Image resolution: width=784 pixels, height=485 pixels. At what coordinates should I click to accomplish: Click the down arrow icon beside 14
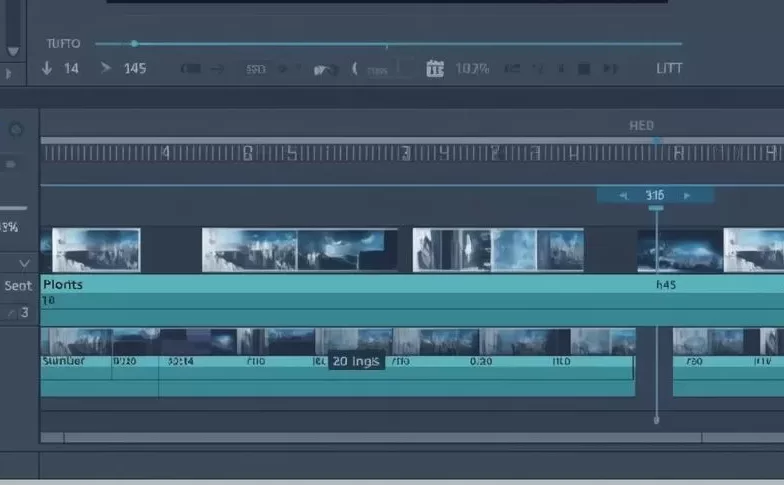46,69
